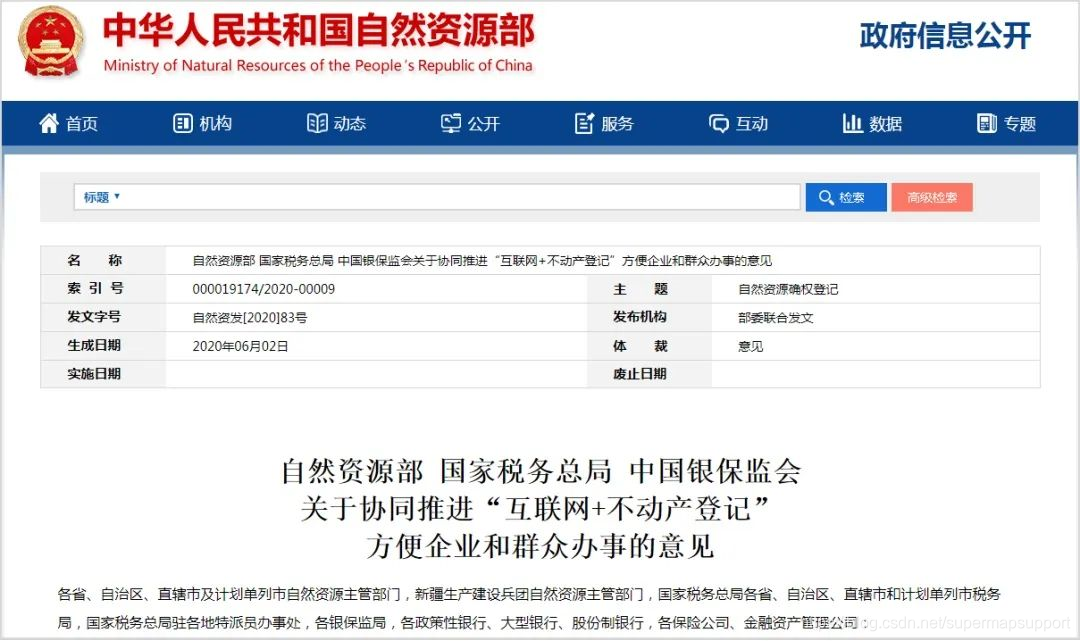The width and height of the screenshot is (1080, 641).
Task: Click the 名称 row document title text
Action: pos(482,261)
